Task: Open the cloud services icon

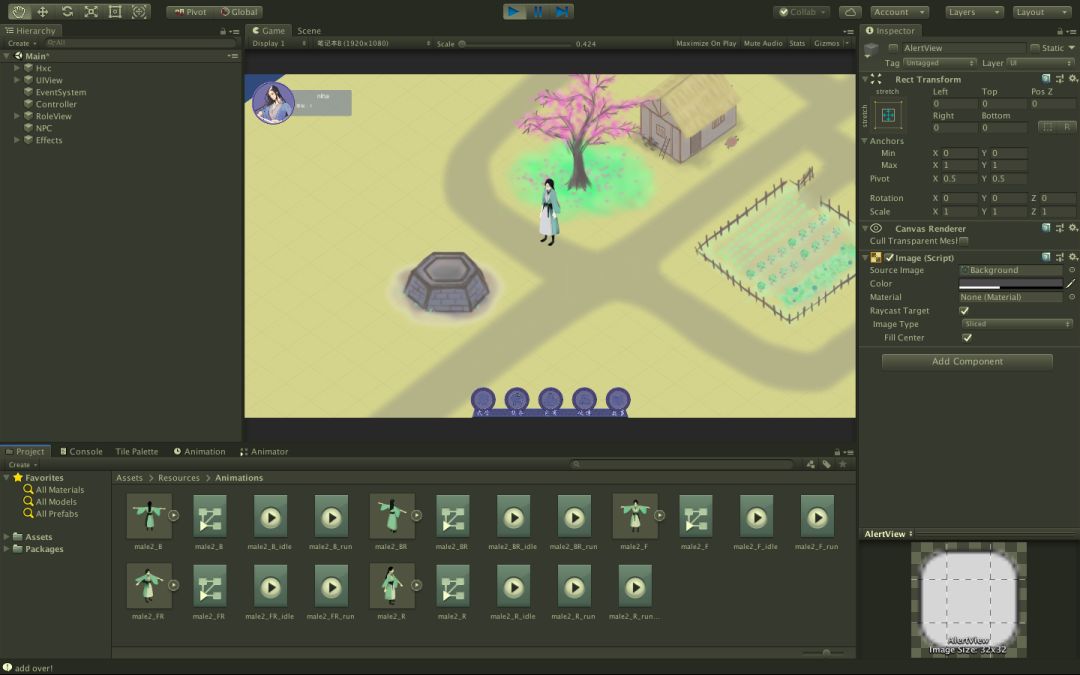Action: (x=849, y=12)
